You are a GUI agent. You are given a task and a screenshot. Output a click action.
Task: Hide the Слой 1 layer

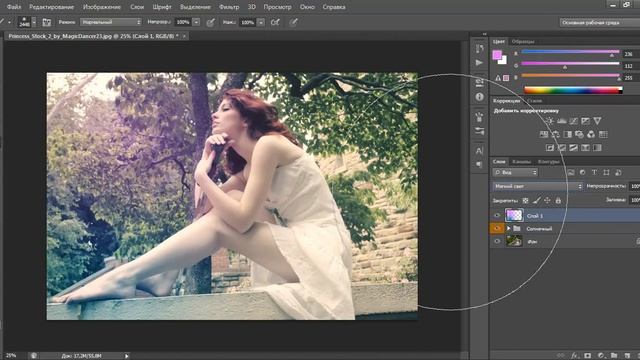pyautogui.click(x=497, y=216)
